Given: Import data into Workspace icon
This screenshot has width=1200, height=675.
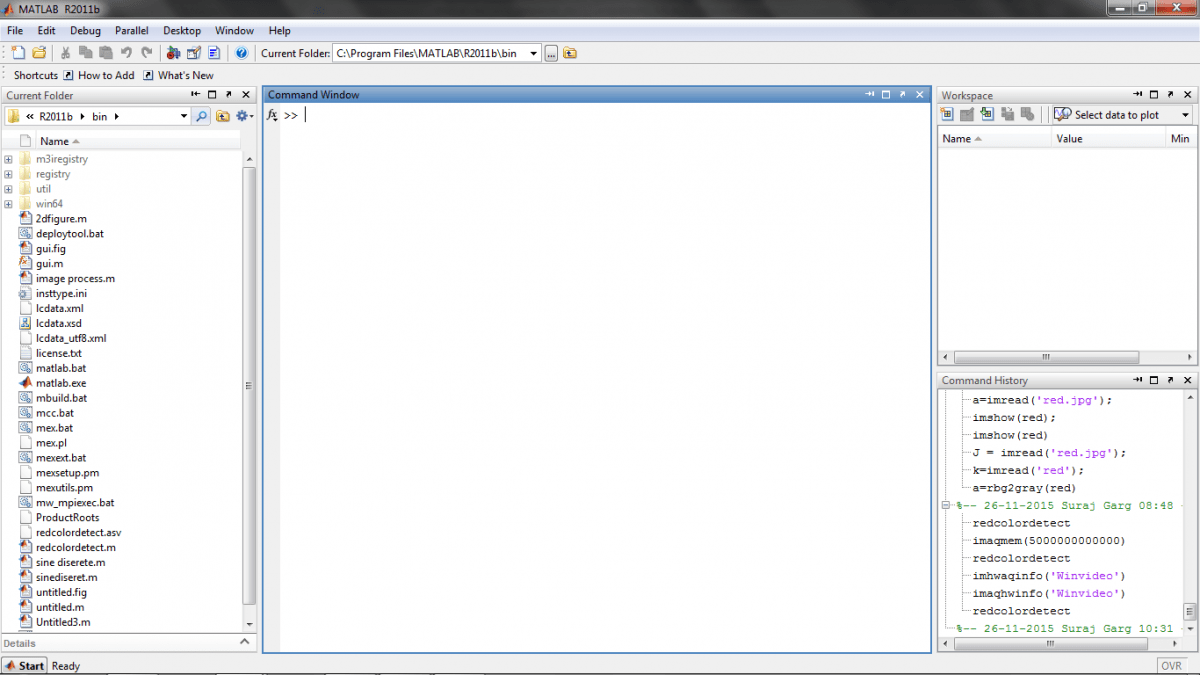Looking at the screenshot, I should pos(988,115).
